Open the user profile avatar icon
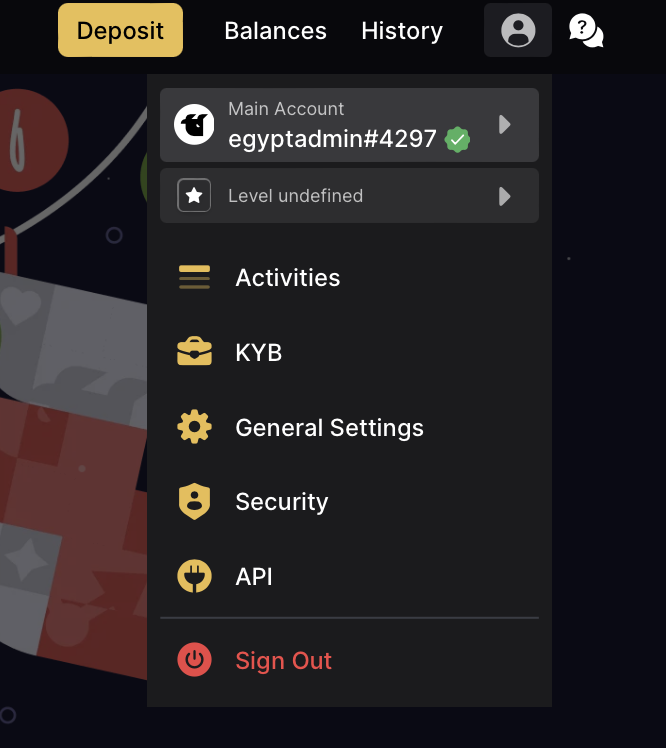Viewport: 666px width, 748px height. click(x=518, y=31)
